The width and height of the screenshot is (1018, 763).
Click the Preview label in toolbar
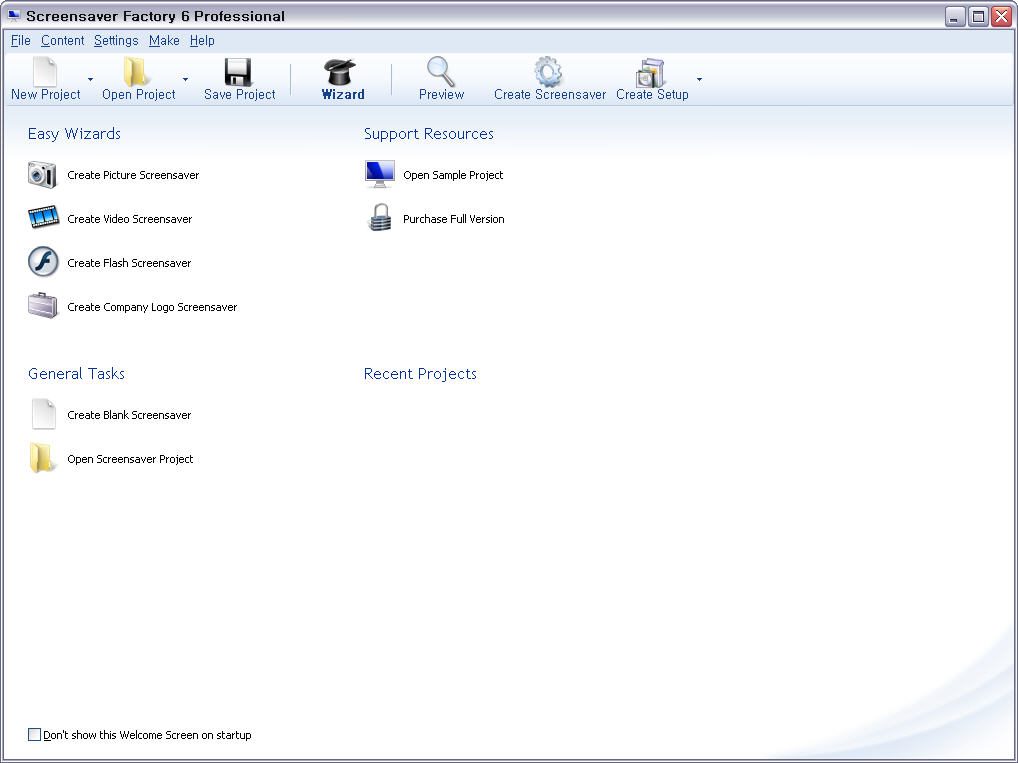pyautogui.click(x=441, y=94)
